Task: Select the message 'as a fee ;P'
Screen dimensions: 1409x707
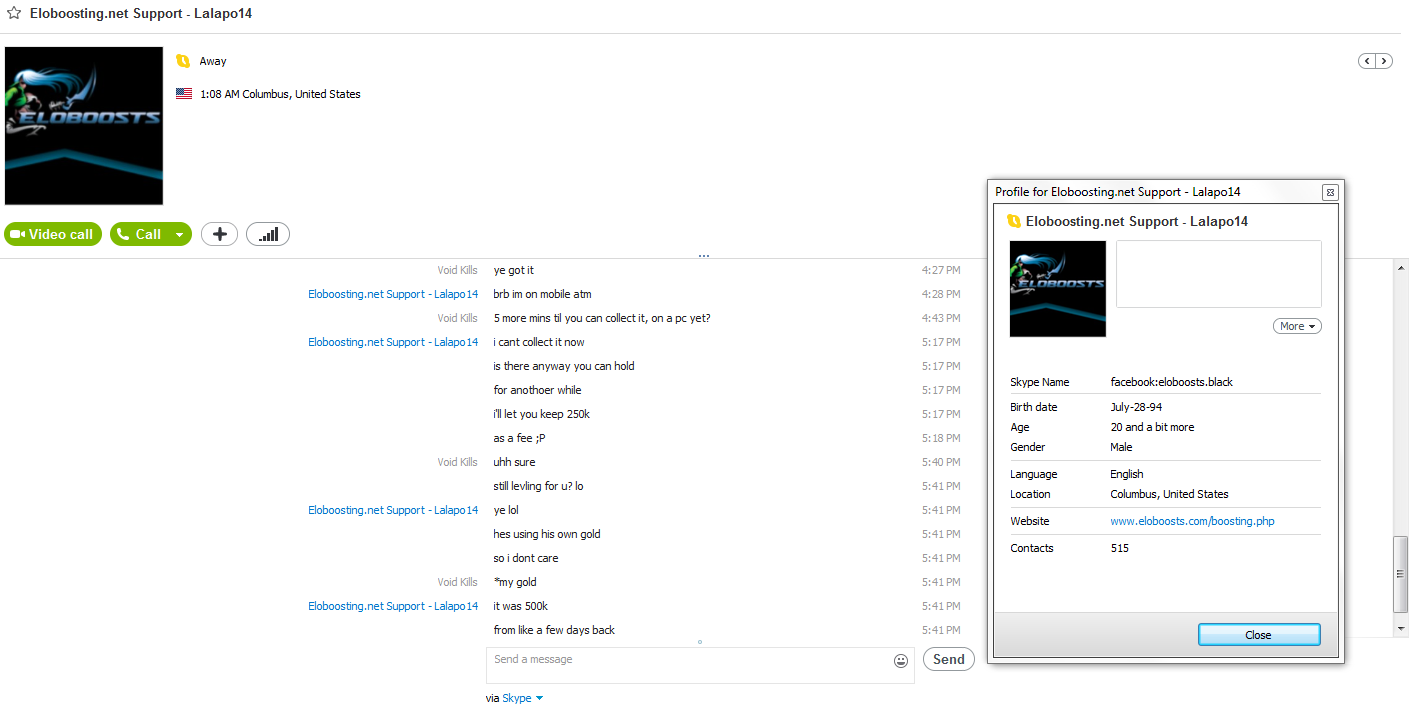Action: (519, 438)
